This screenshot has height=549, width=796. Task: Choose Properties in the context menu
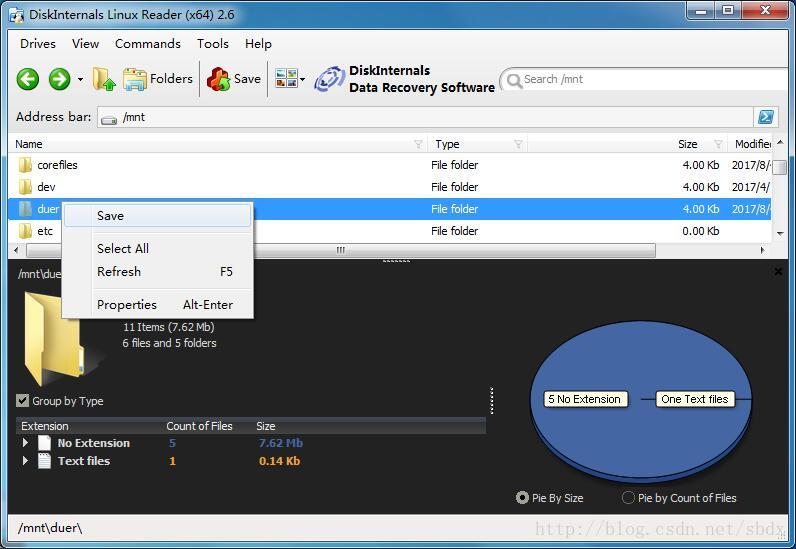(x=157, y=305)
